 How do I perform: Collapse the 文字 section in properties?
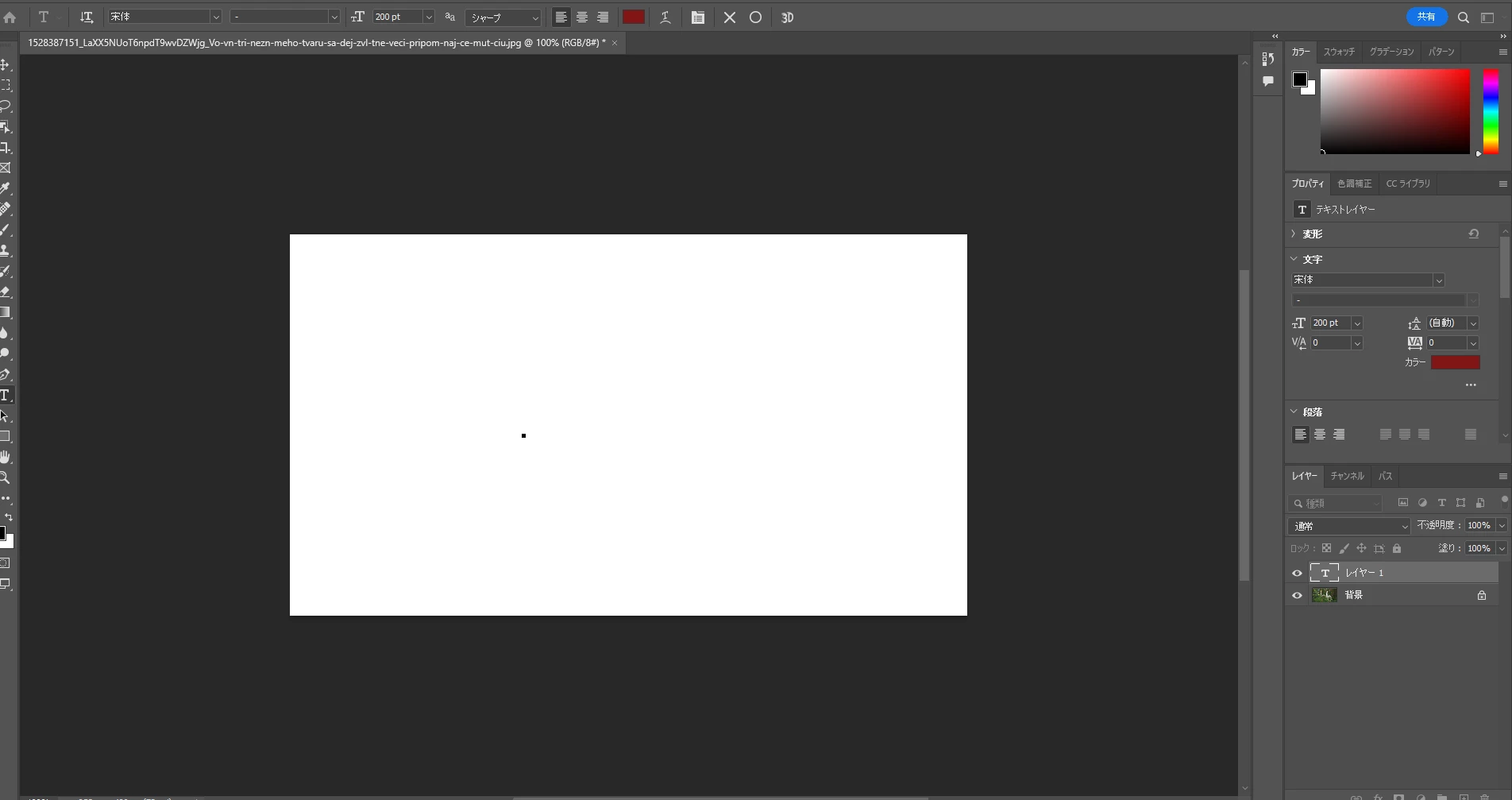point(1294,259)
